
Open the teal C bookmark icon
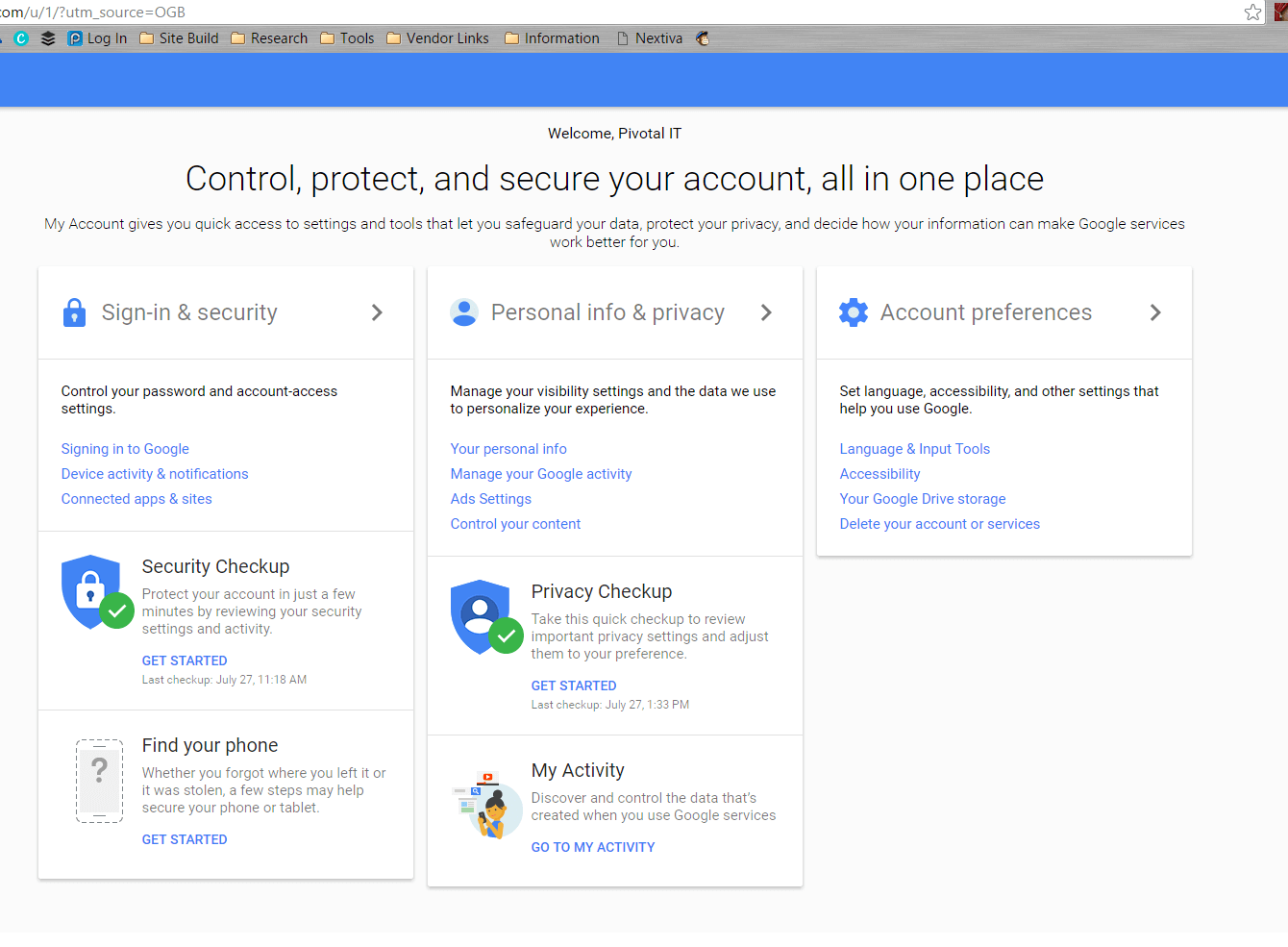click(21, 38)
